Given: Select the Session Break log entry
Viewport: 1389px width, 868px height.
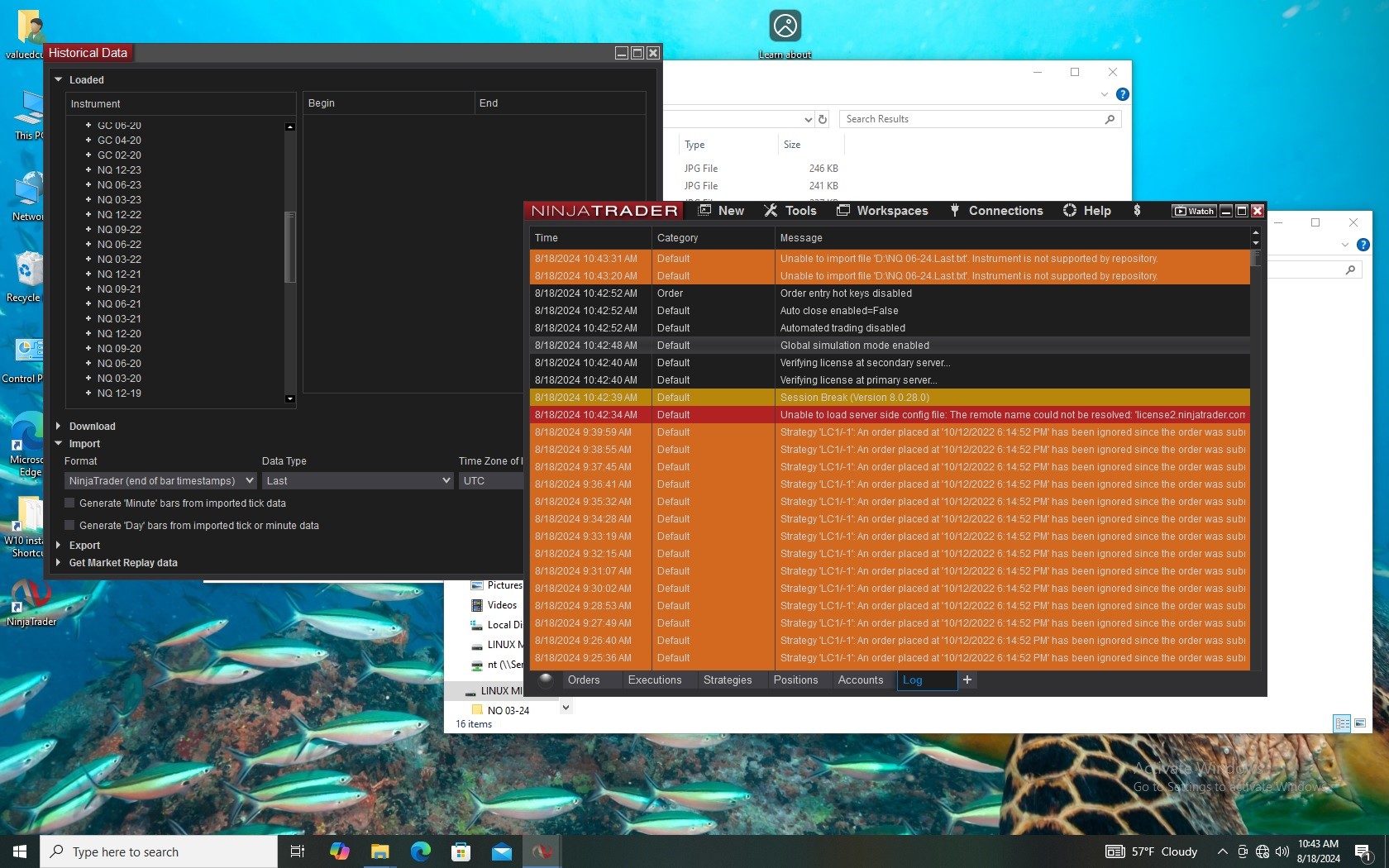Looking at the screenshot, I should [x=890, y=398].
